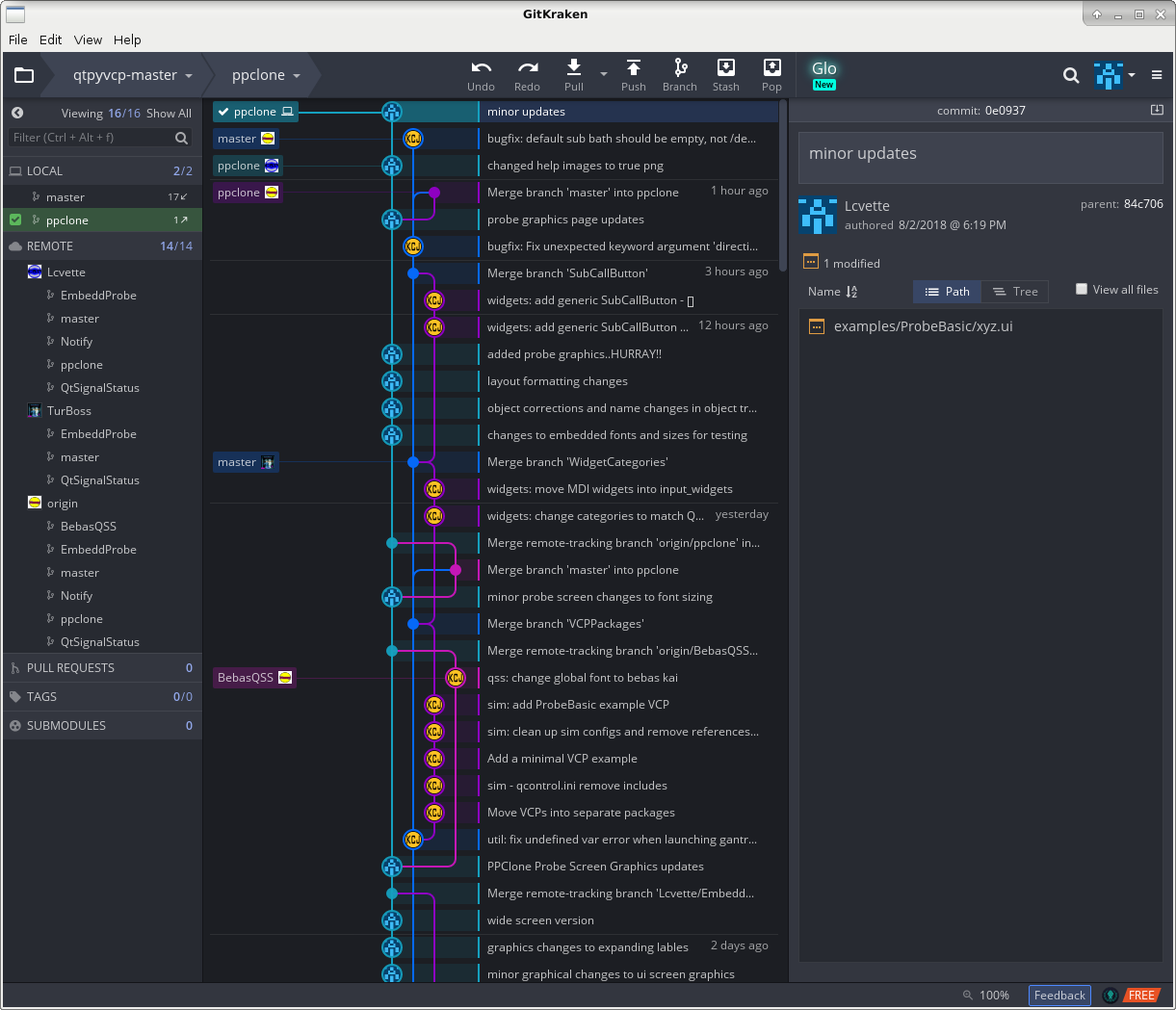Click the FREE license badge
This screenshot has width=1176, height=1010.
(1142, 995)
